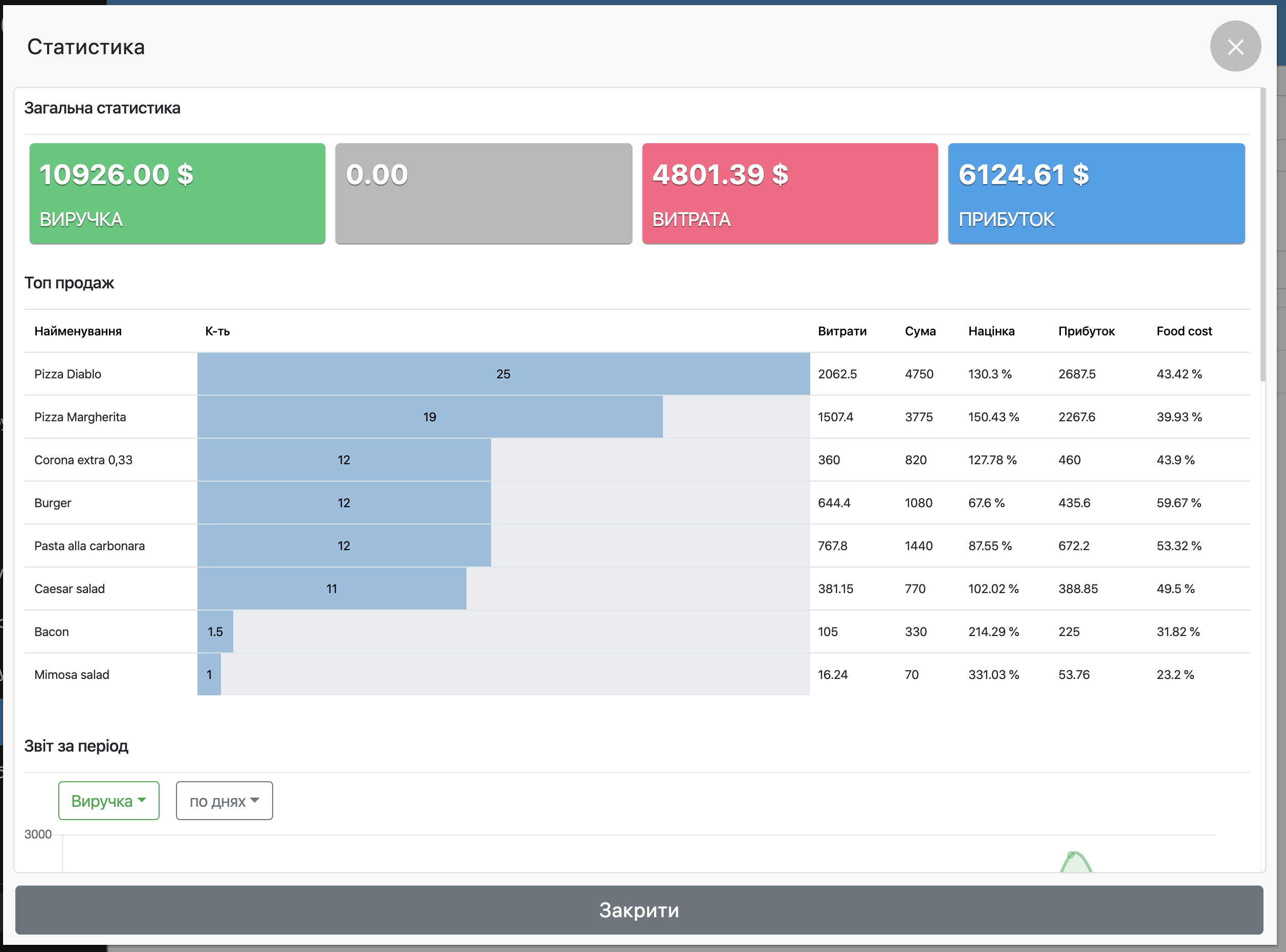Click the Pizza Diablo quantity bar

click(x=503, y=374)
